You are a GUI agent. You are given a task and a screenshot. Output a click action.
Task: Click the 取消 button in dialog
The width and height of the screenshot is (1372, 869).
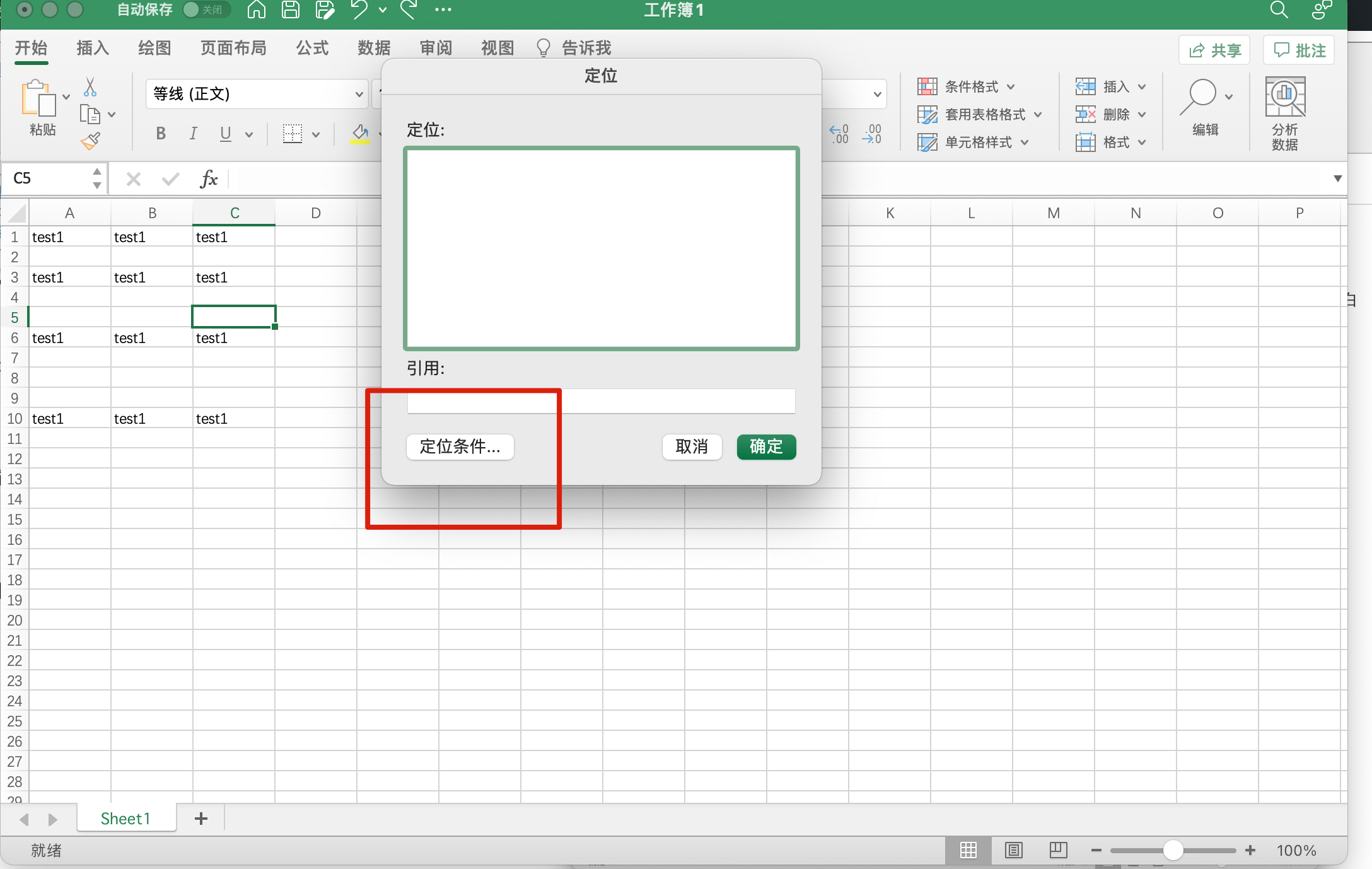pyautogui.click(x=691, y=447)
